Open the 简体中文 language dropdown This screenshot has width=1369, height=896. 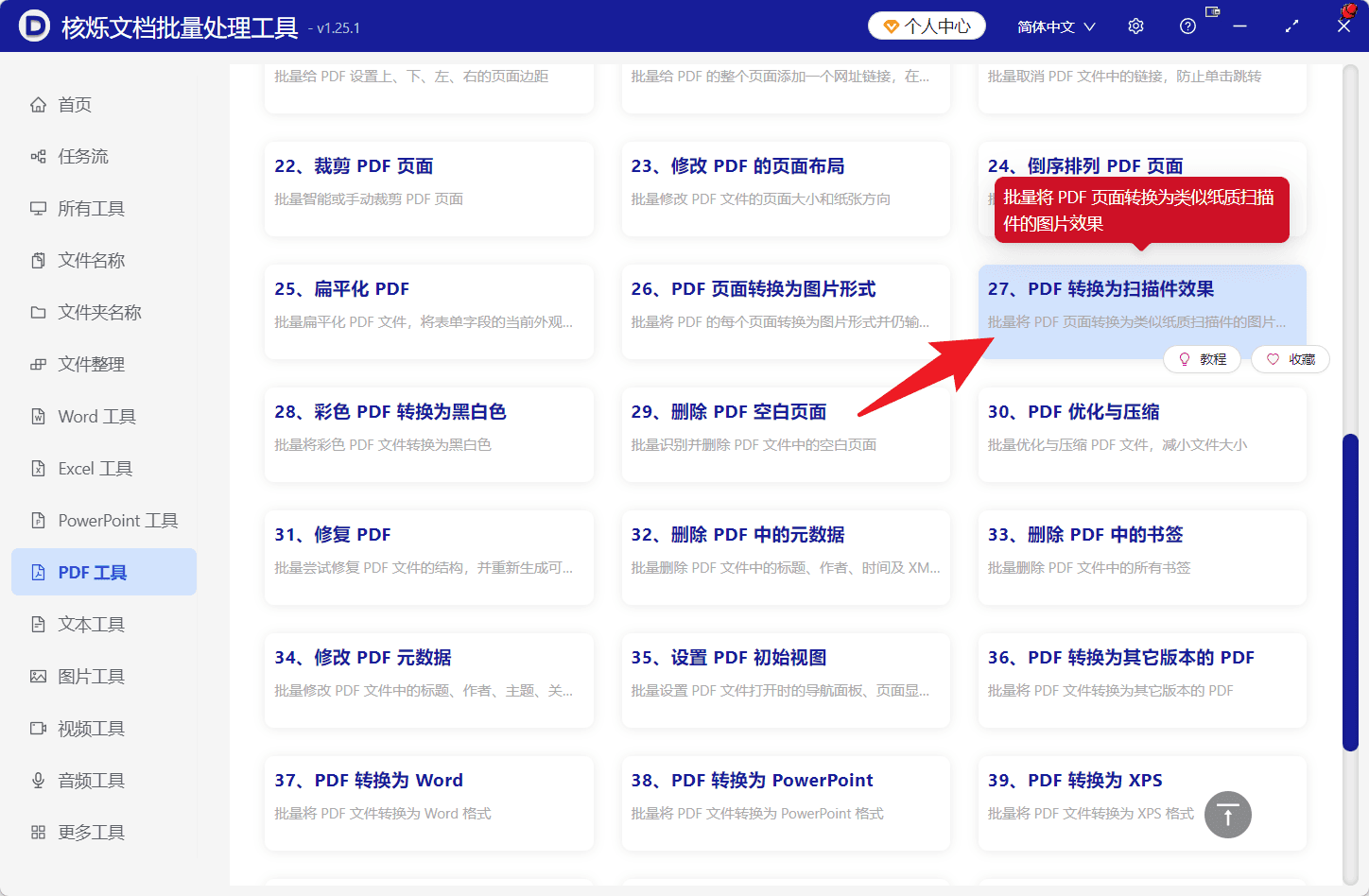tap(1056, 26)
